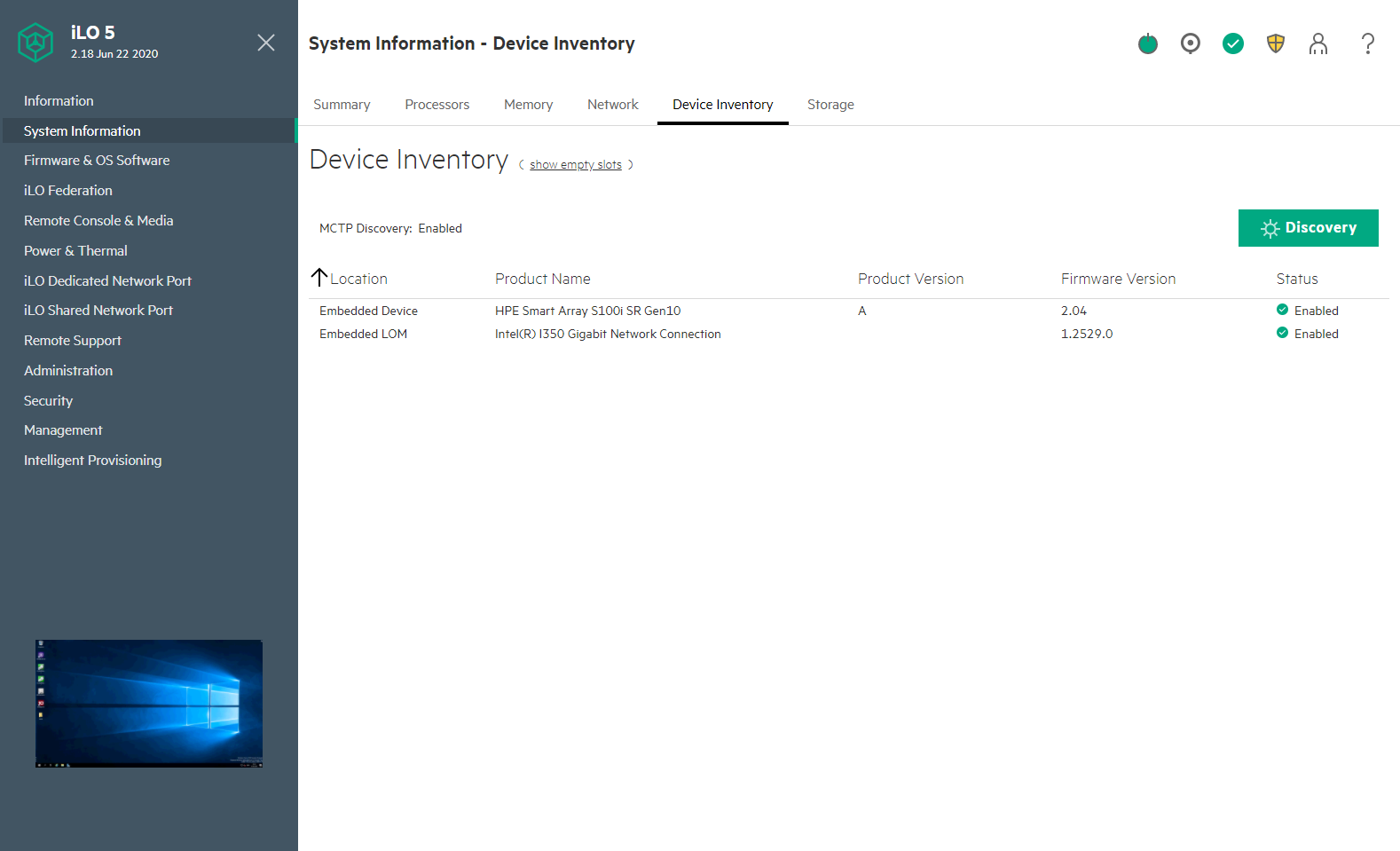Open Power & Thermal page
The width and height of the screenshot is (1400, 851).
(x=75, y=251)
